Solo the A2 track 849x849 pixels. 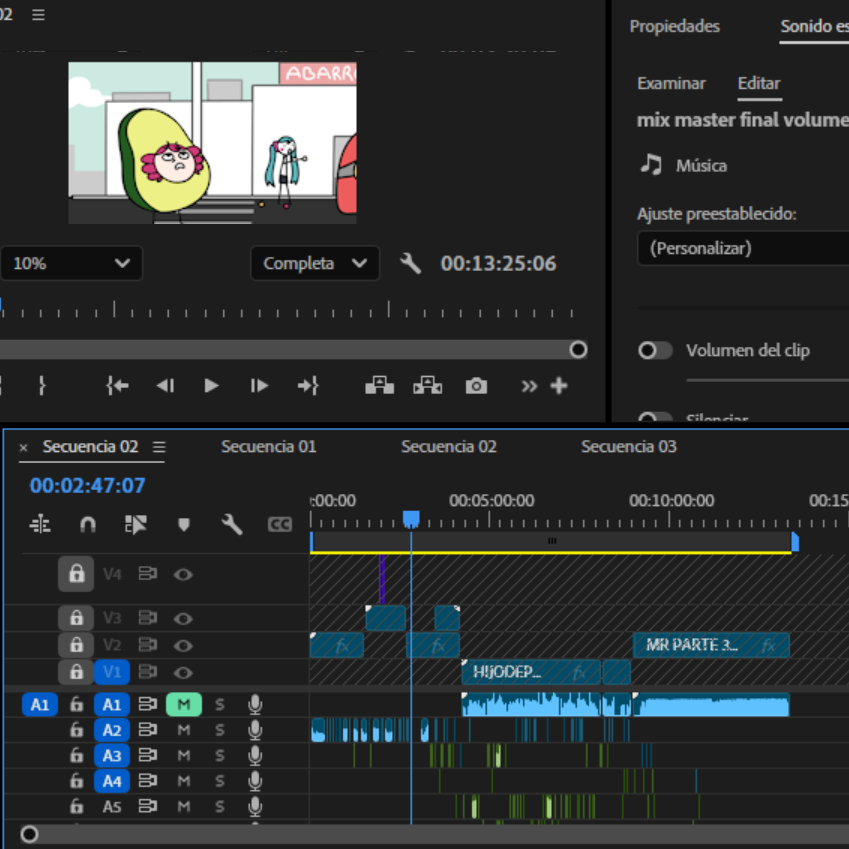219,730
